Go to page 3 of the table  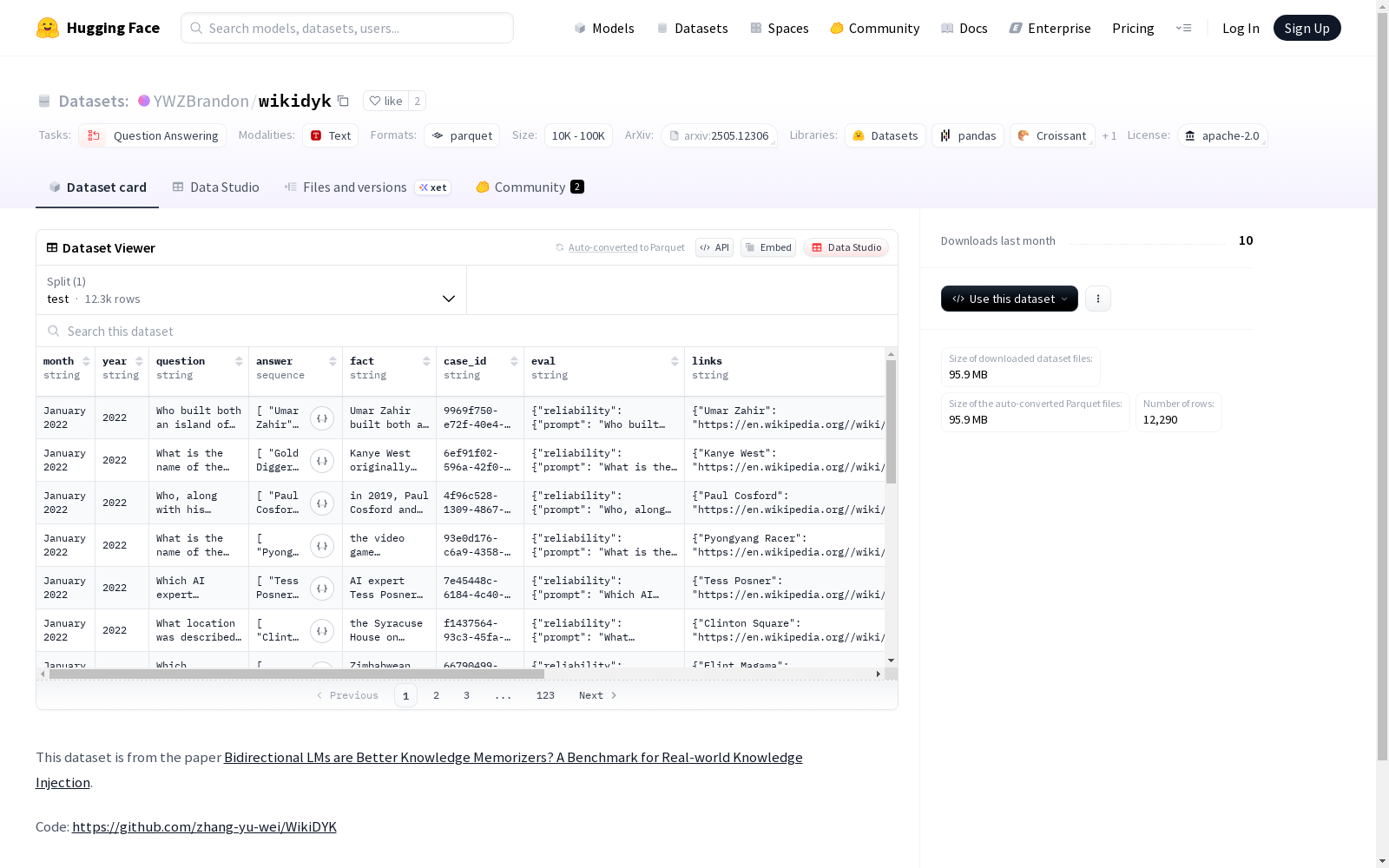[466, 695]
